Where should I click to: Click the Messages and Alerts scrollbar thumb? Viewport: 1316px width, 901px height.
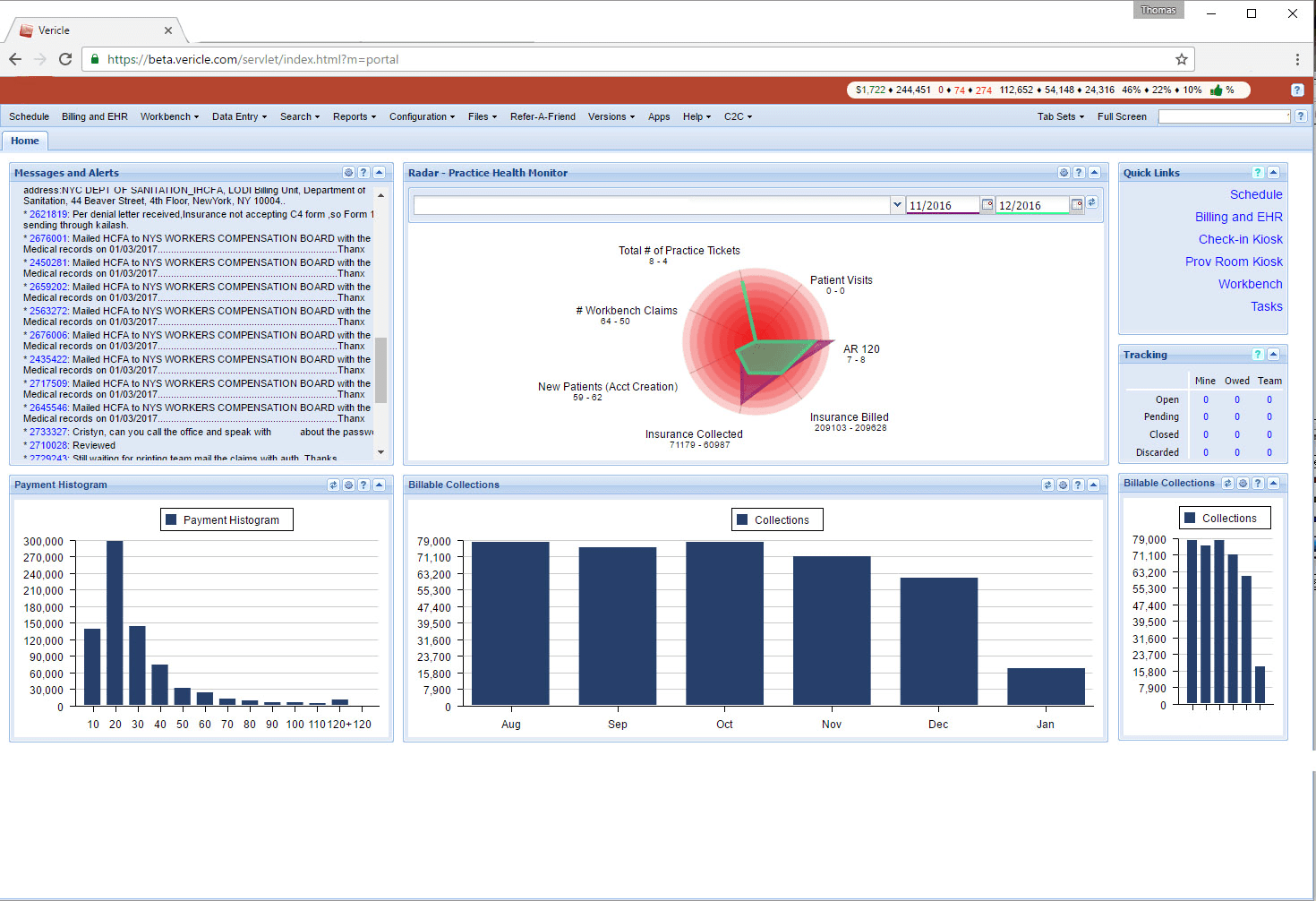tap(380, 370)
